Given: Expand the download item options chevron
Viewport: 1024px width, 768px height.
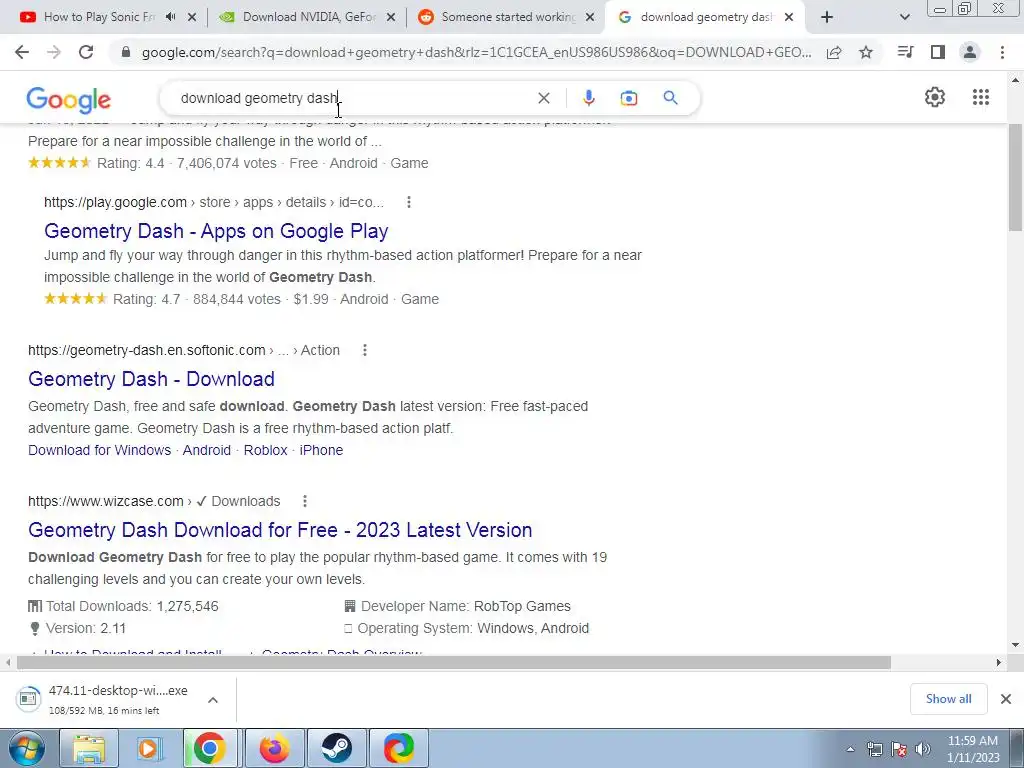Looking at the screenshot, I should (213, 700).
